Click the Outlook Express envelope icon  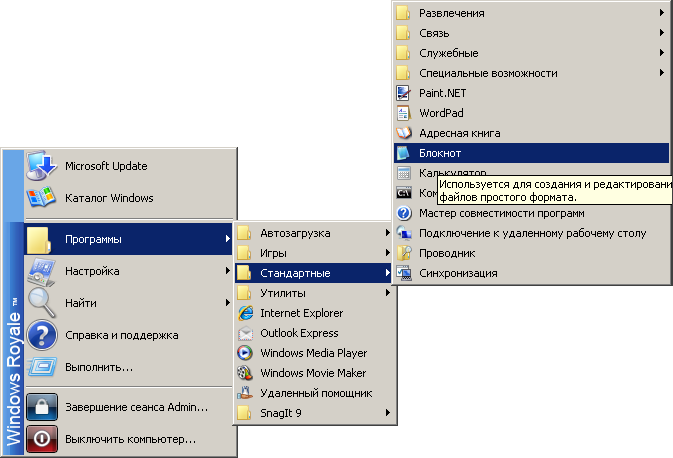pos(246,333)
